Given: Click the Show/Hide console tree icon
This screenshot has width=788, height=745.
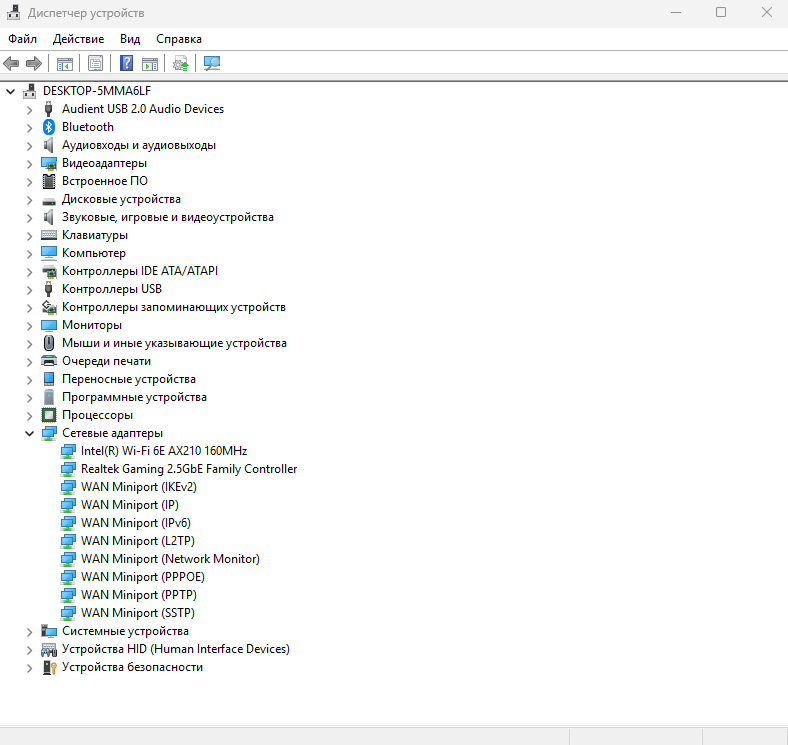Looking at the screenshot, I should [x=65, y=64].
